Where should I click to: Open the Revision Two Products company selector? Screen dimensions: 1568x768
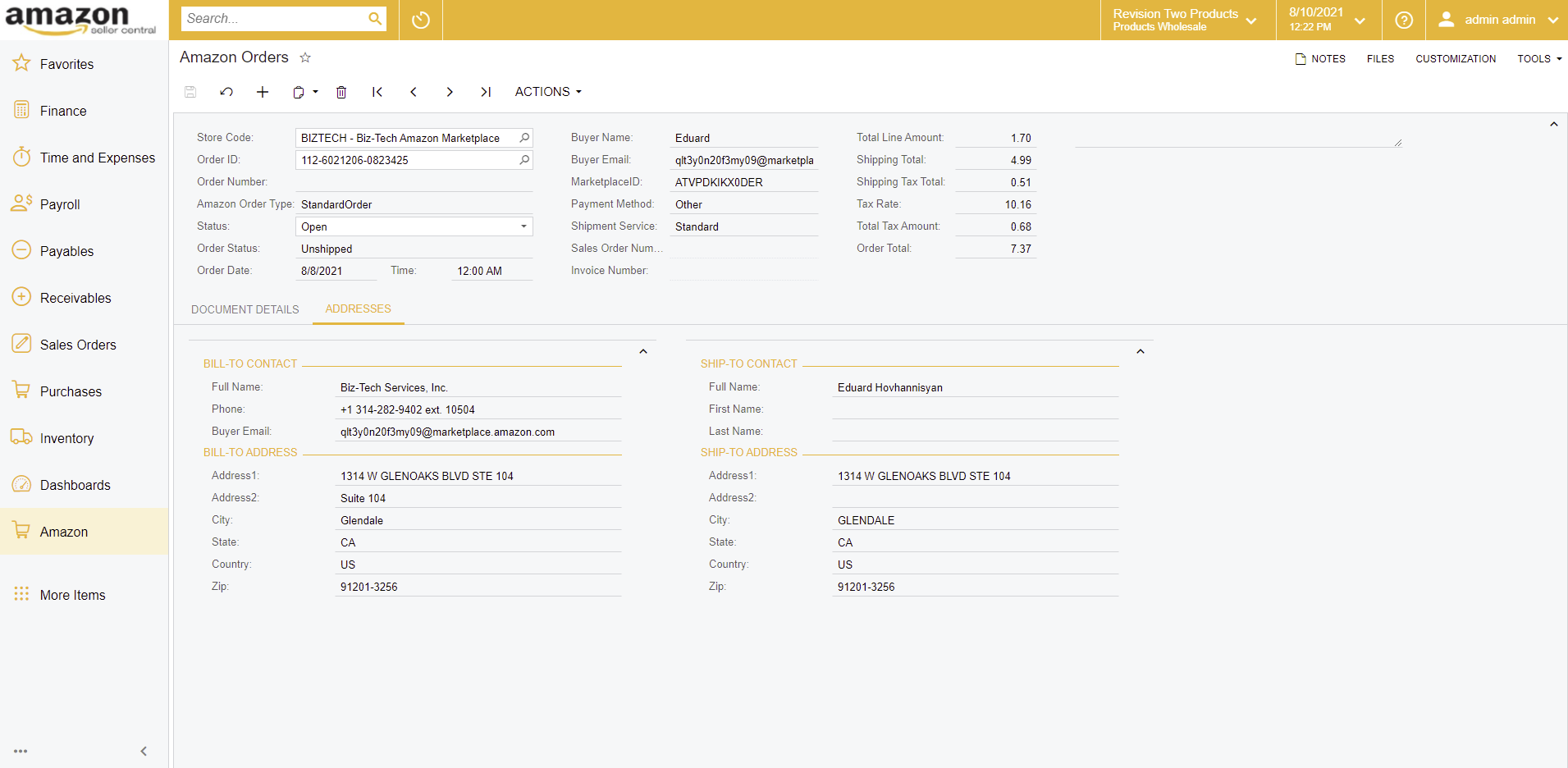[1187, 20]
